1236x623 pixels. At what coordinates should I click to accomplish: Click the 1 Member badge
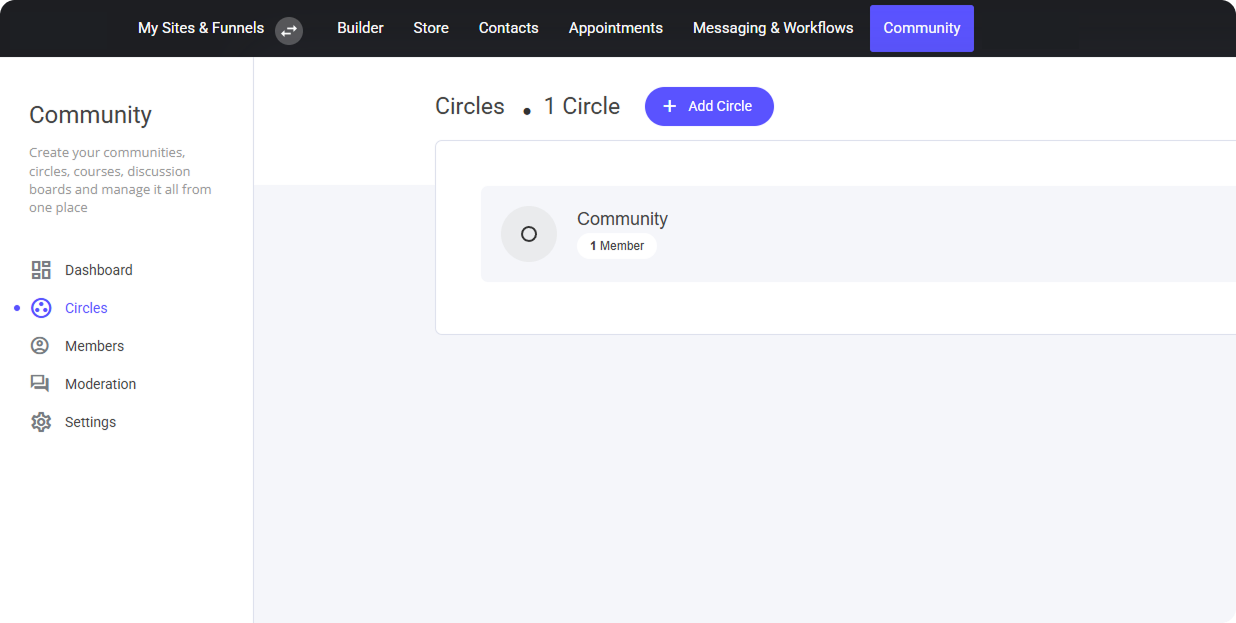point(617,246)
